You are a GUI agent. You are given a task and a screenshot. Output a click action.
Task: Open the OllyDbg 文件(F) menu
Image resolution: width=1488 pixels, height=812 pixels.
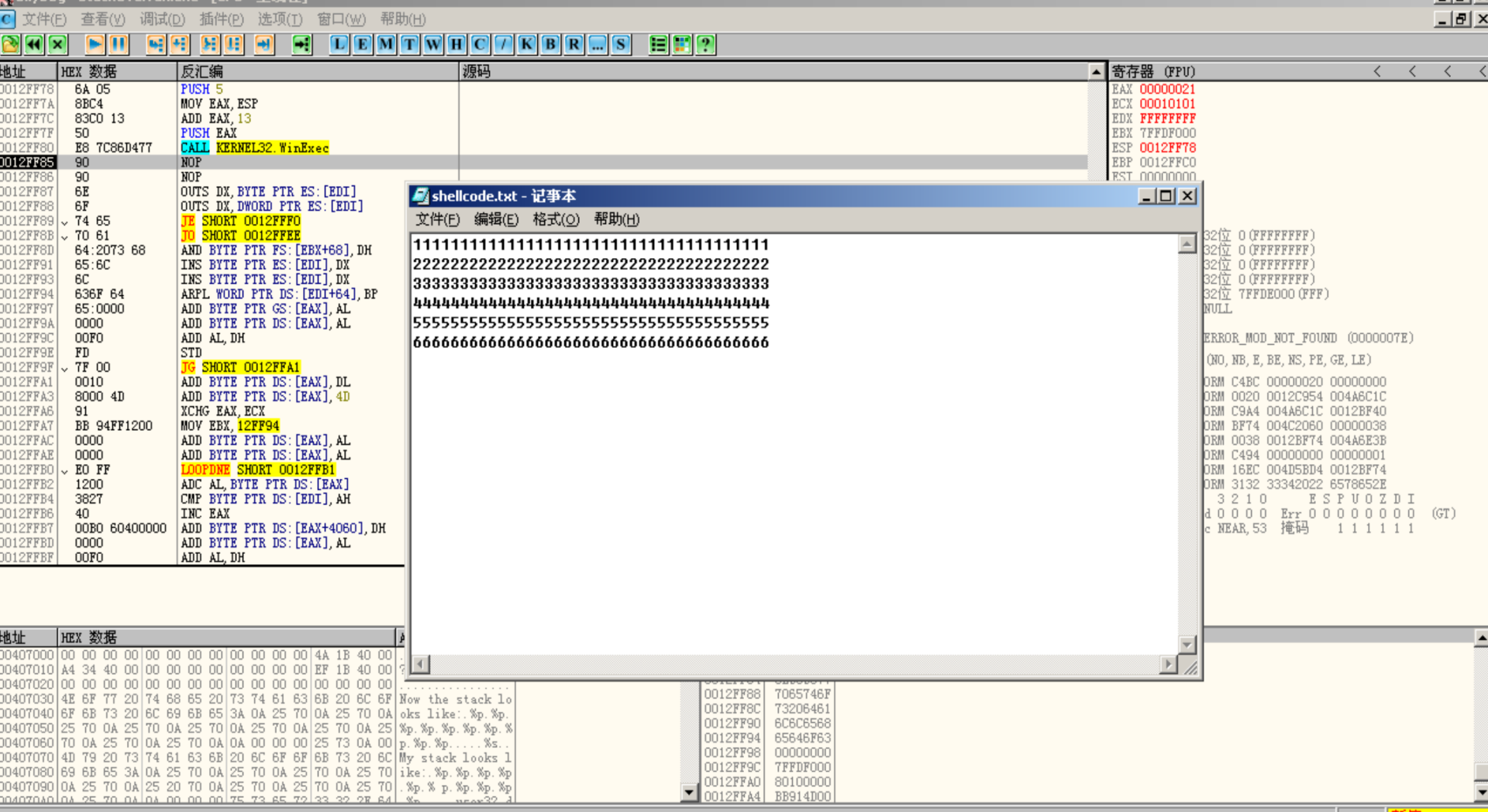pos(43,19)
